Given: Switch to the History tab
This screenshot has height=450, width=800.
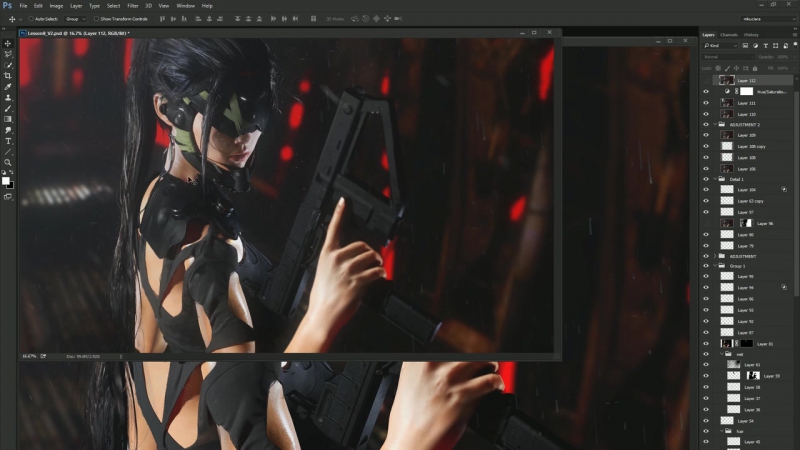Looking at the screenshot, I should click(751, 35).
